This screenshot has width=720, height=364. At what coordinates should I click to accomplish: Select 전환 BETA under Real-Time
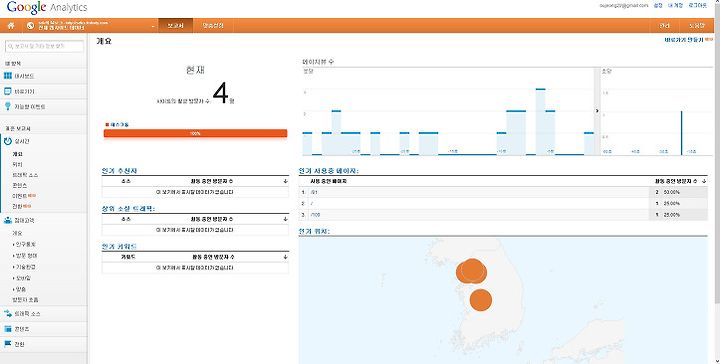click(x=22, y=207)
